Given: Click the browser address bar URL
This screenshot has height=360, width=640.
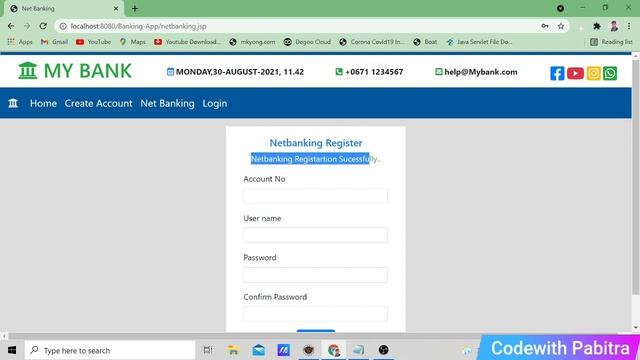Looking at the screenshot, I should coord(138,26).
